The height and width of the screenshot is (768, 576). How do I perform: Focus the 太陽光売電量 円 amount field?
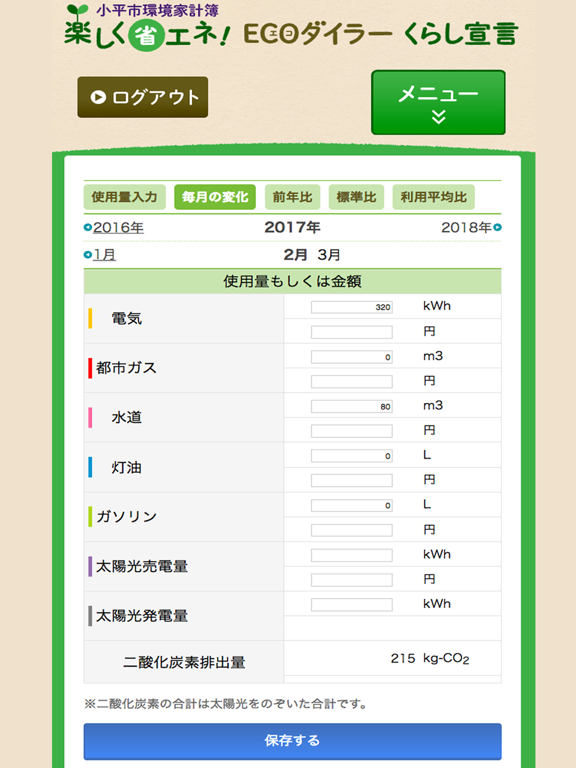(x=352, y=580)
